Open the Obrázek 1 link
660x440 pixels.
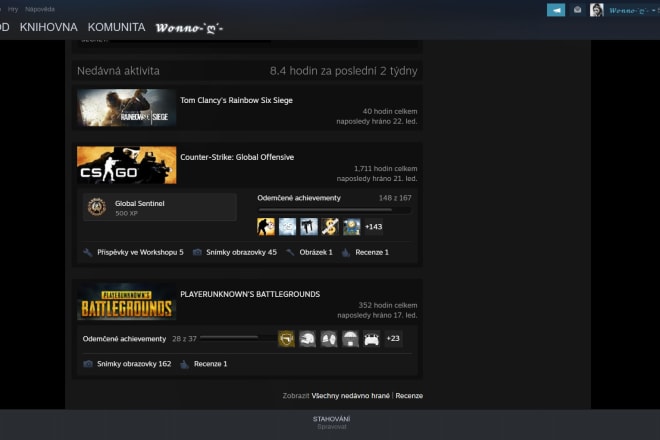pos(316,252)
